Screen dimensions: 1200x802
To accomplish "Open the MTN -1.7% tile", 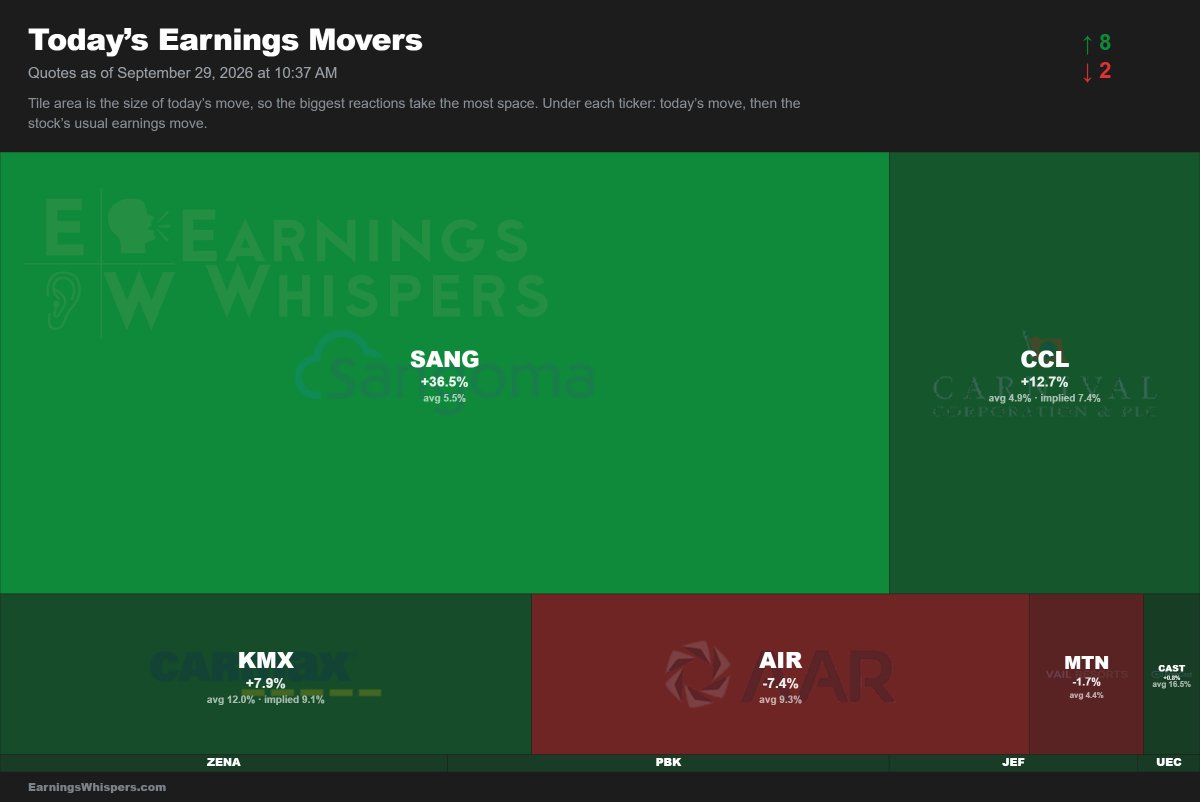I will (x=1086, y=674).
